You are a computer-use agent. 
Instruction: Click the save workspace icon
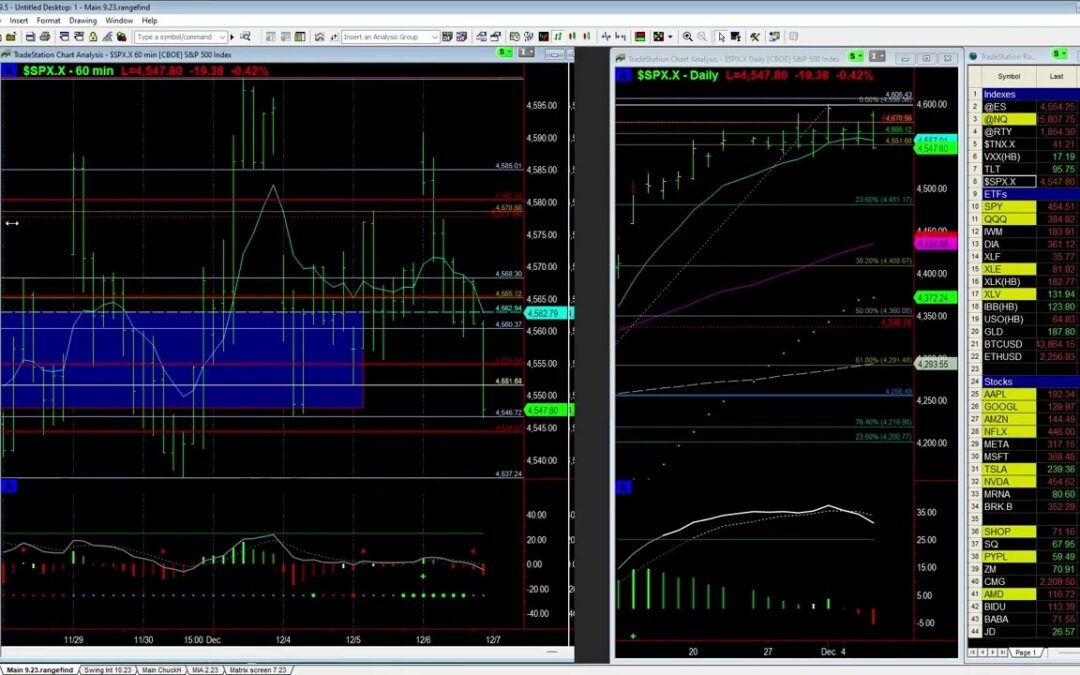(x=31, y=37)
